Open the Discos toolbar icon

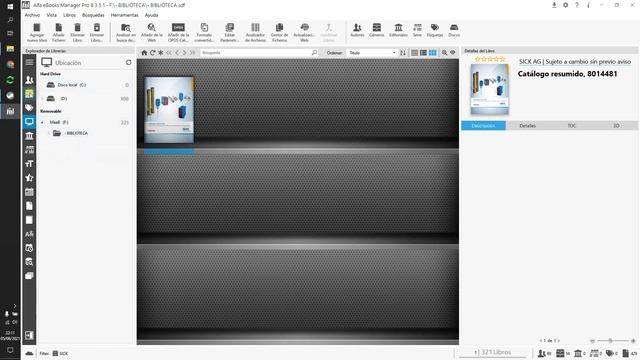pyautogui.click(x=454, y=30)
